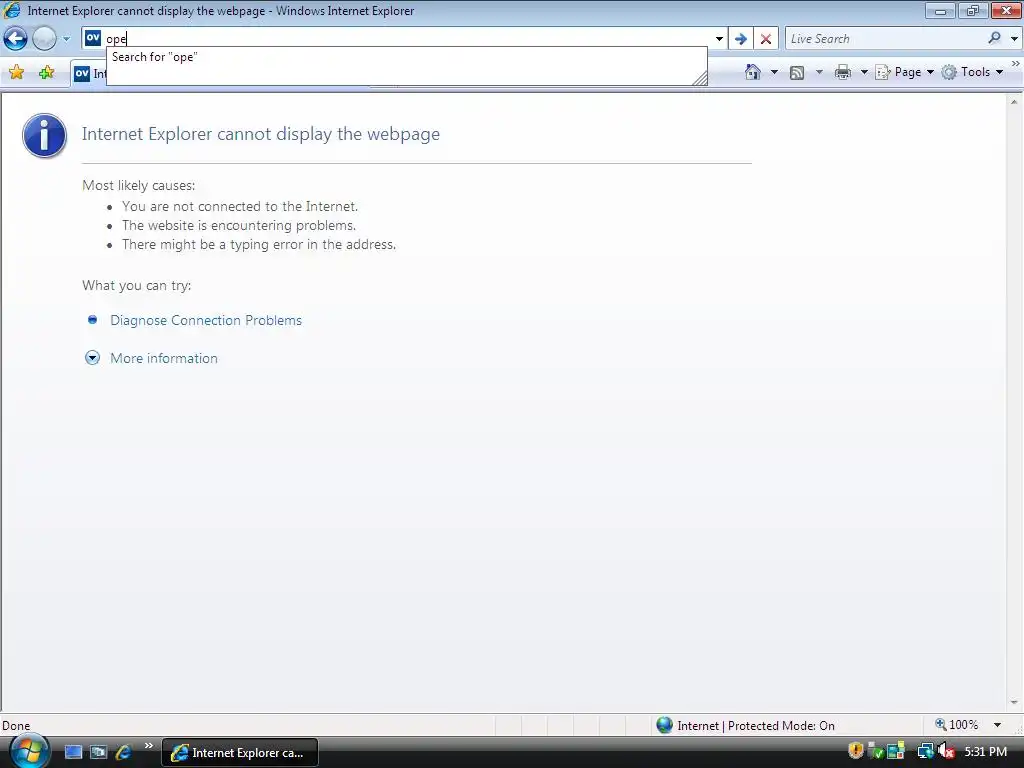Open the Feeds dropdown arrow
Screen dimensions: 1024x768
[x=819, y=72]
